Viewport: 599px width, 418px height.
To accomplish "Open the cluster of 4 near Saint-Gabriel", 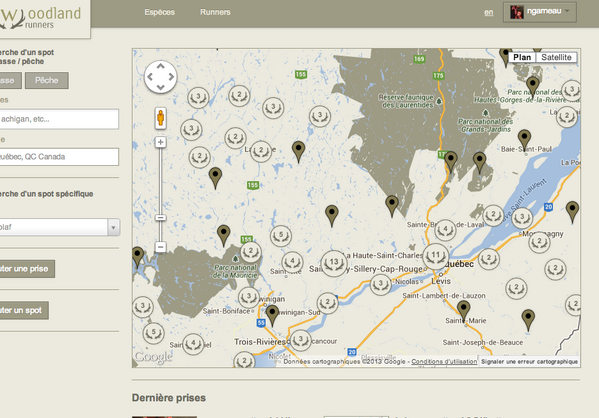I will point(193,344).
